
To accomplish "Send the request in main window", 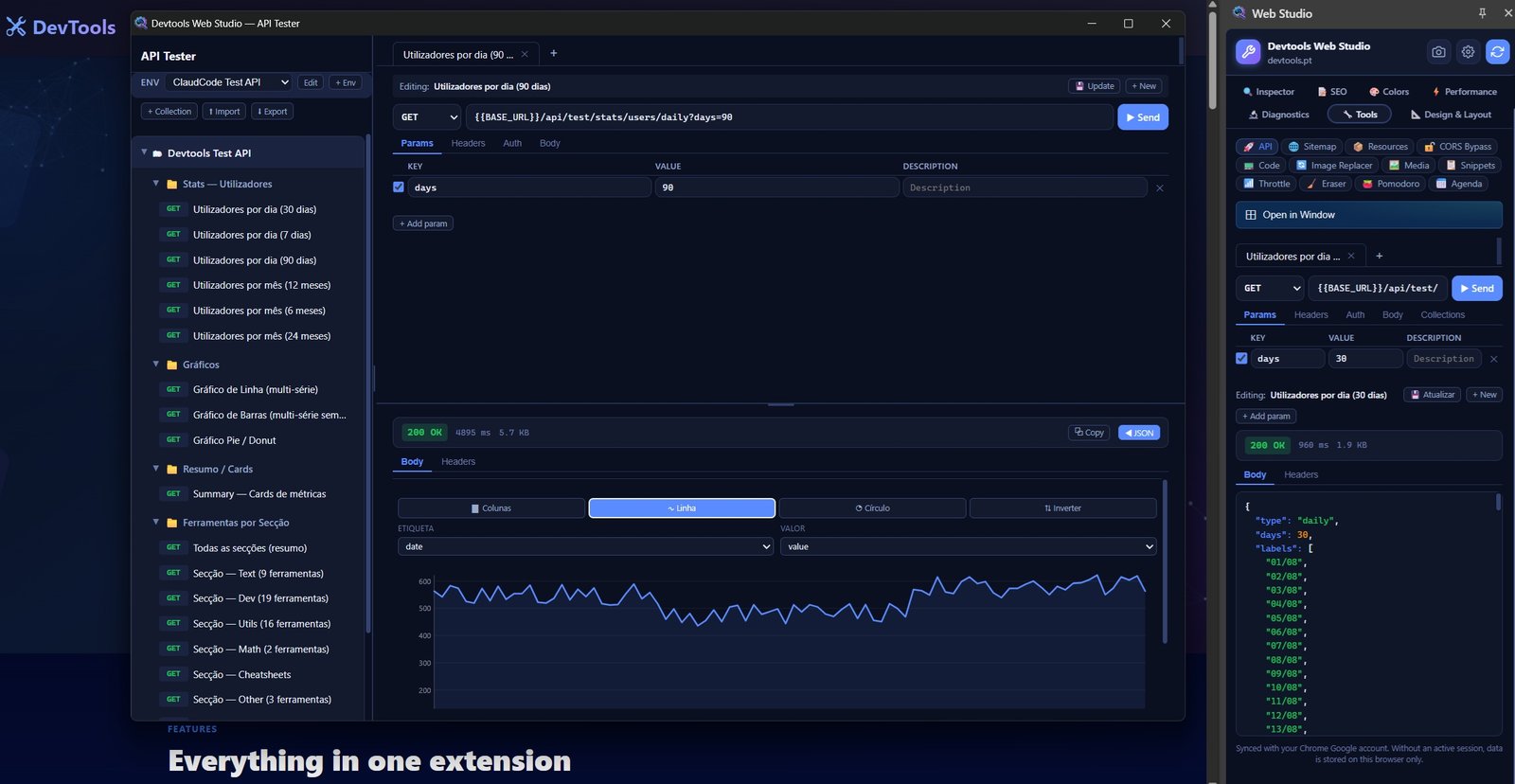I will [1143, 117].
